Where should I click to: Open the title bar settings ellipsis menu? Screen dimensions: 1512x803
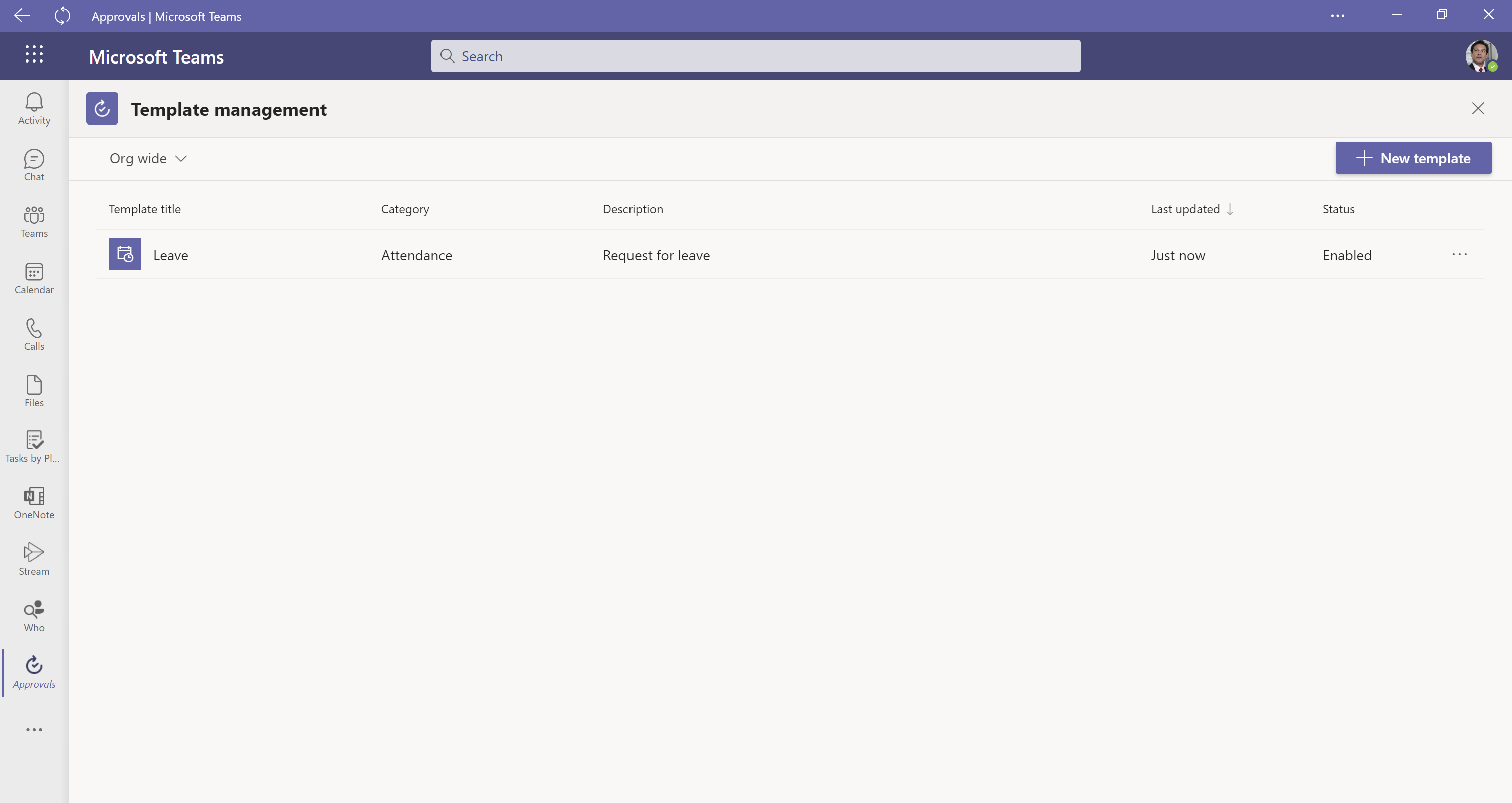click(1337, 16)
